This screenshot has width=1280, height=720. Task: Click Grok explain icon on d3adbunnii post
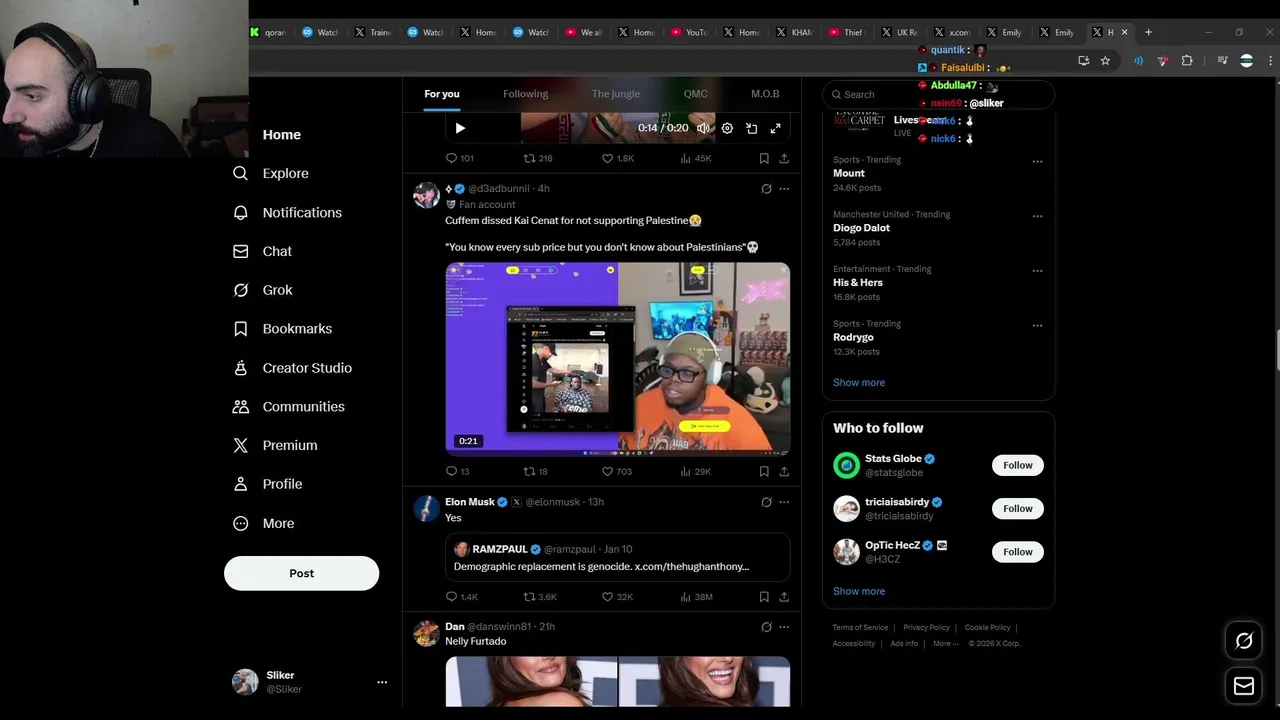[766, 188]
